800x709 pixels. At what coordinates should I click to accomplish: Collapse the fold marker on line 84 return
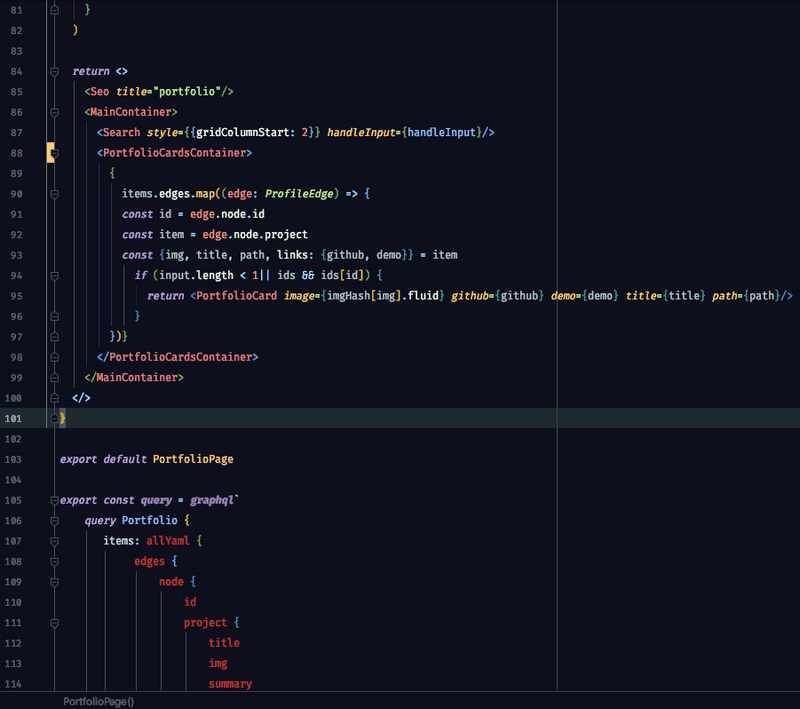[55, 71]
